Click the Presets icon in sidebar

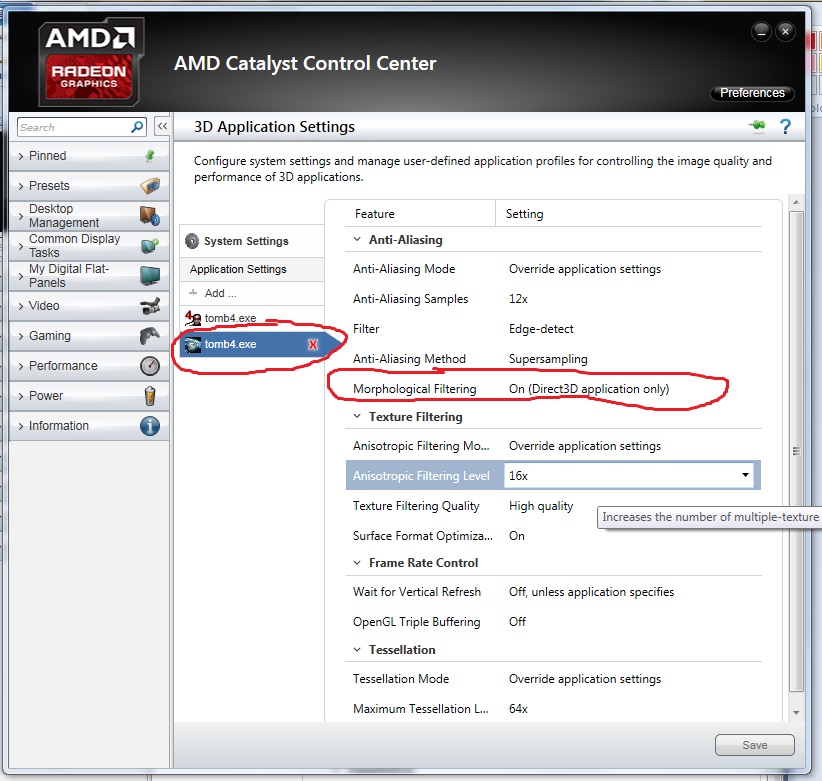(150, 186)
